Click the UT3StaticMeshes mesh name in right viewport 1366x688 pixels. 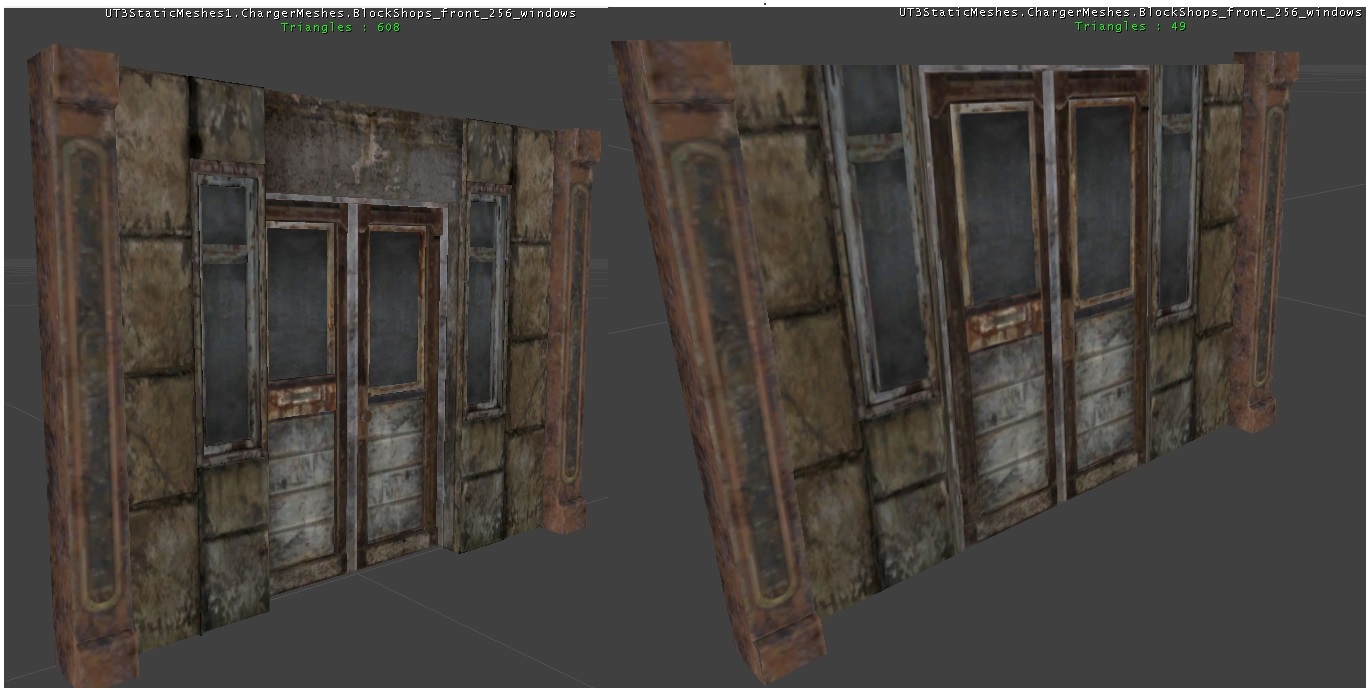pos(1130,13)
